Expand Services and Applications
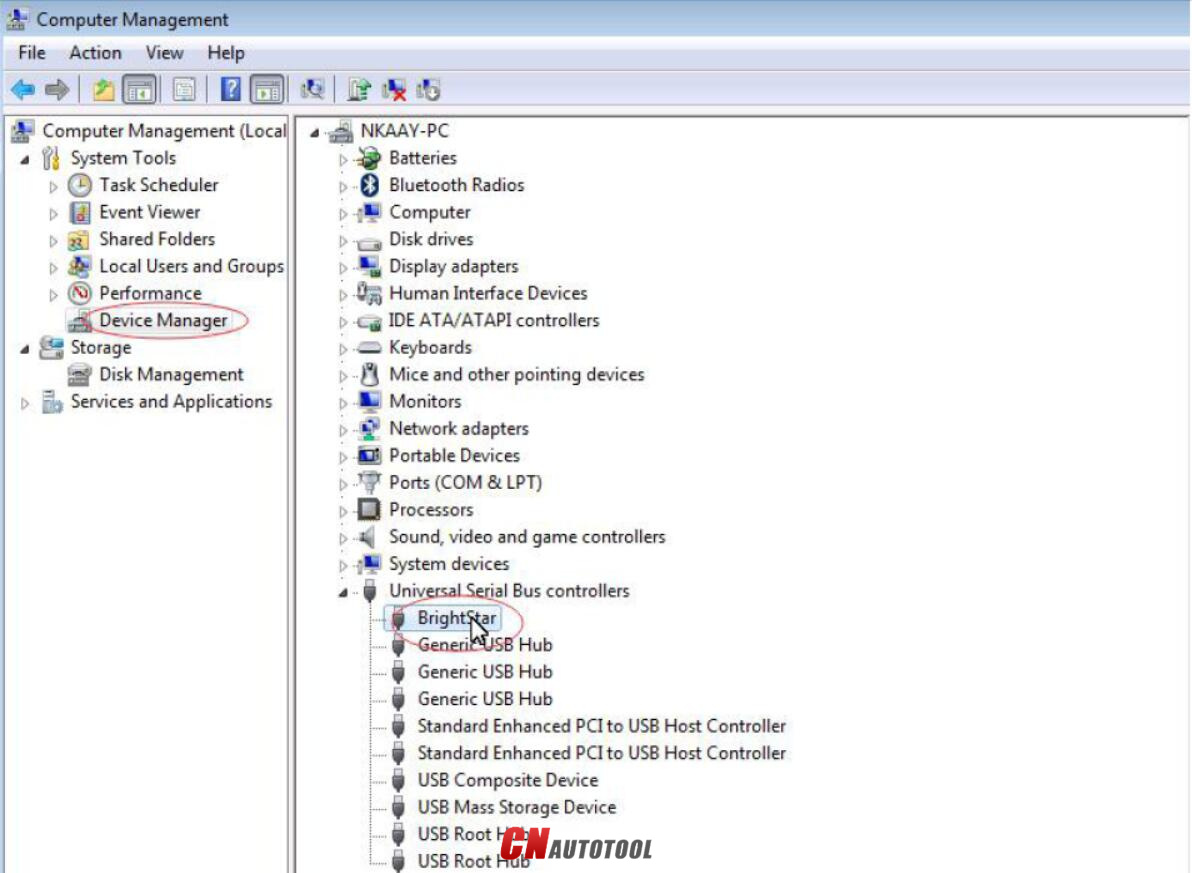 pyautogui.click(x=25, y=403)
